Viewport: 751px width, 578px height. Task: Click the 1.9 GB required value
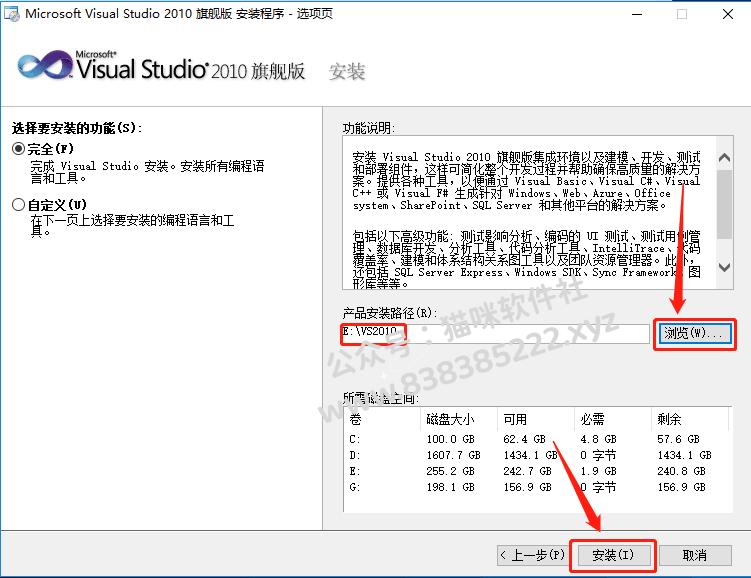point(598,471)
